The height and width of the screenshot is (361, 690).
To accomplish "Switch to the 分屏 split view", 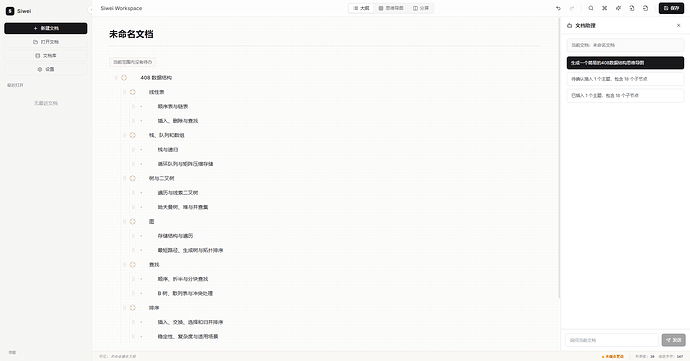I will 421,8.
